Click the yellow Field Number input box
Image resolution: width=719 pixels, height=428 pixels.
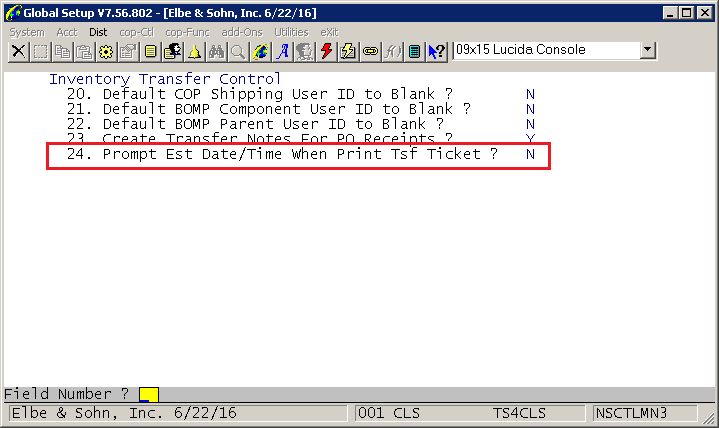[x=149, y=395]
